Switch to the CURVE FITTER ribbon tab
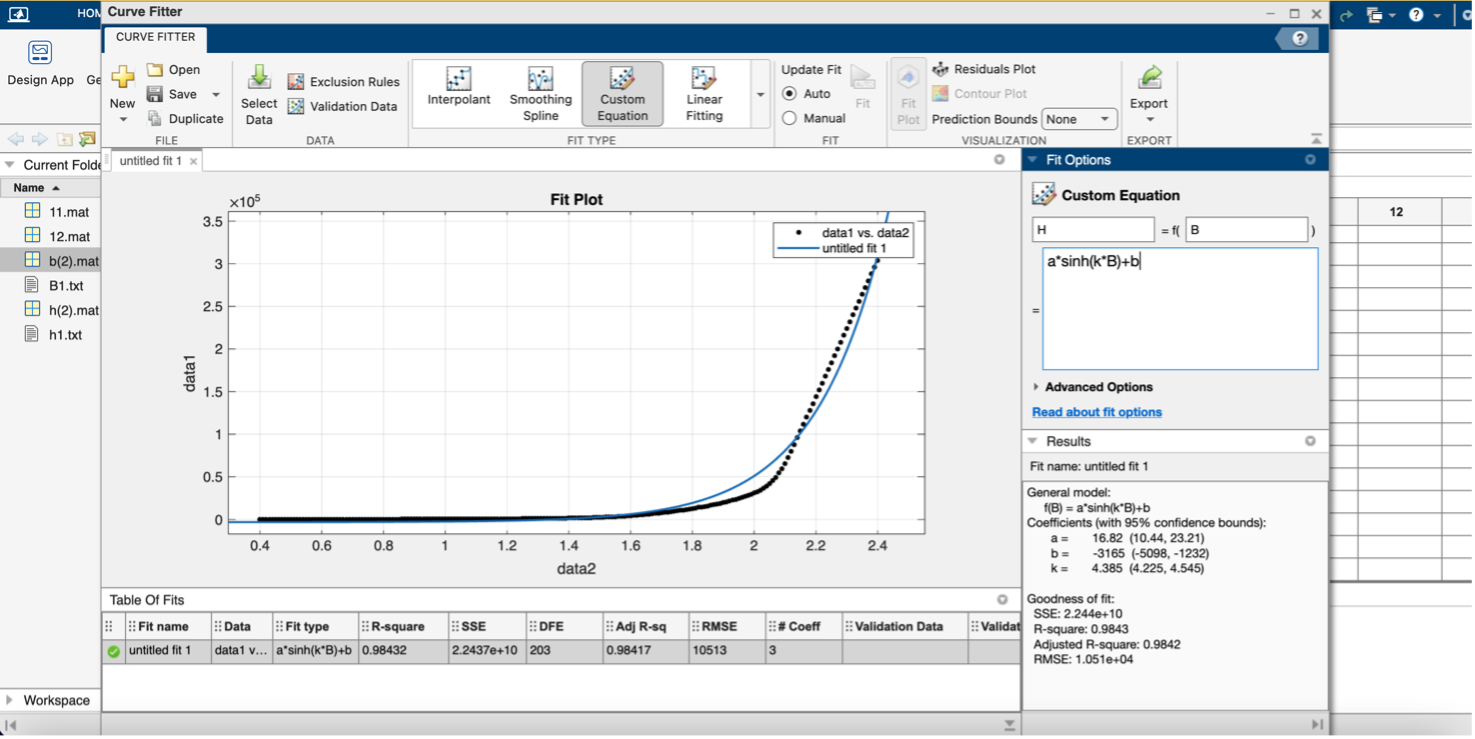The width and height of the screenshot is (1475, 739). pyautogui.click(x=155, y=38)
